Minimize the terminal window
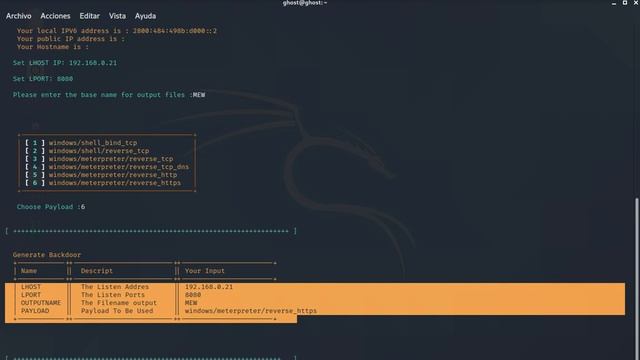This screenshot has width=640, height=360. pos(614,3)
